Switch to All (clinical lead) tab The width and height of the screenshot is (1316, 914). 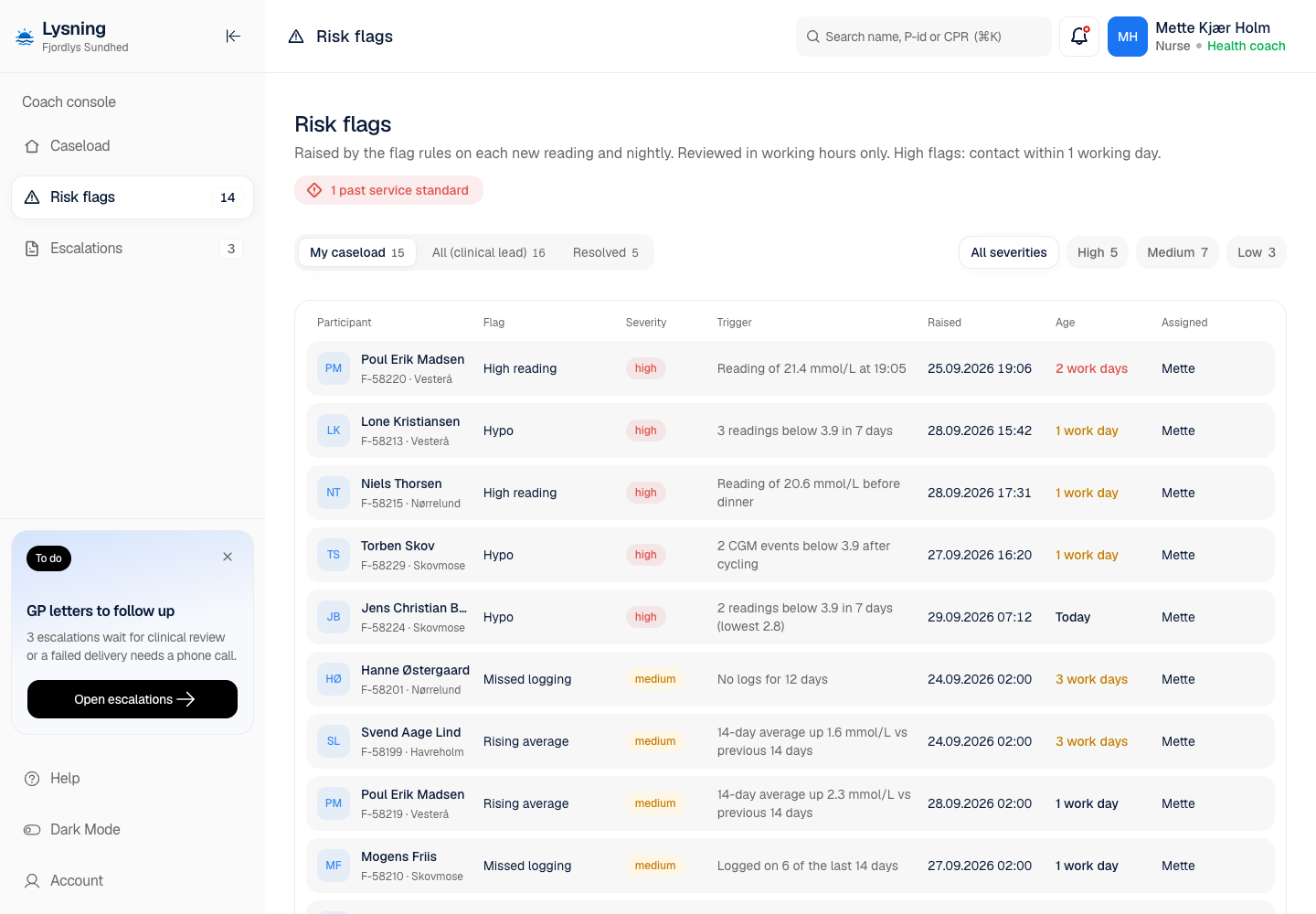tap(489, 252)
